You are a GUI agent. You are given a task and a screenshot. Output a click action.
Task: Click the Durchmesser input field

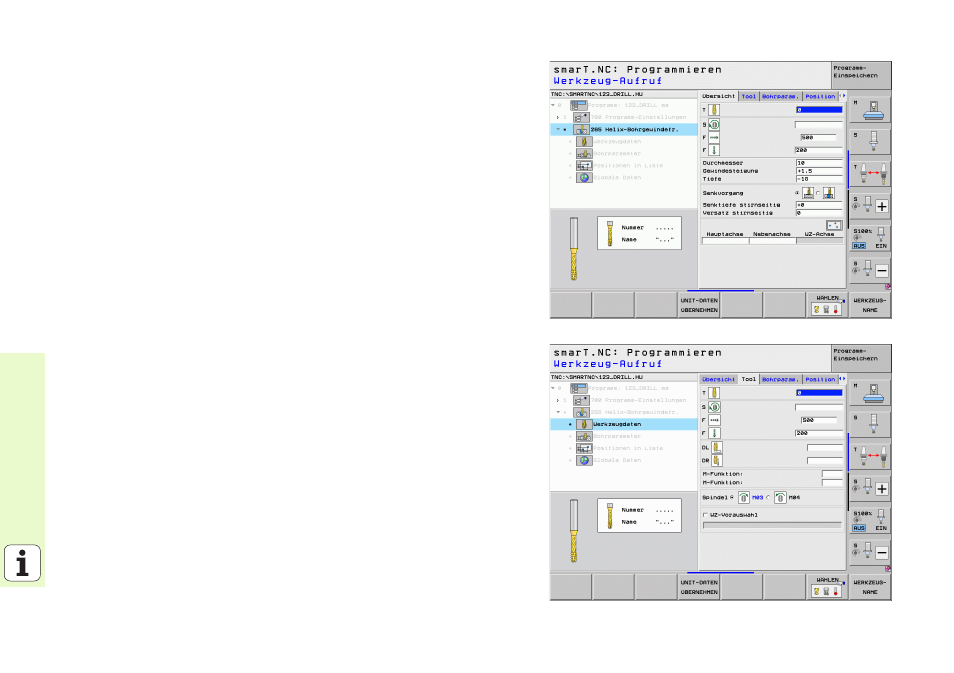click(819, 163)
